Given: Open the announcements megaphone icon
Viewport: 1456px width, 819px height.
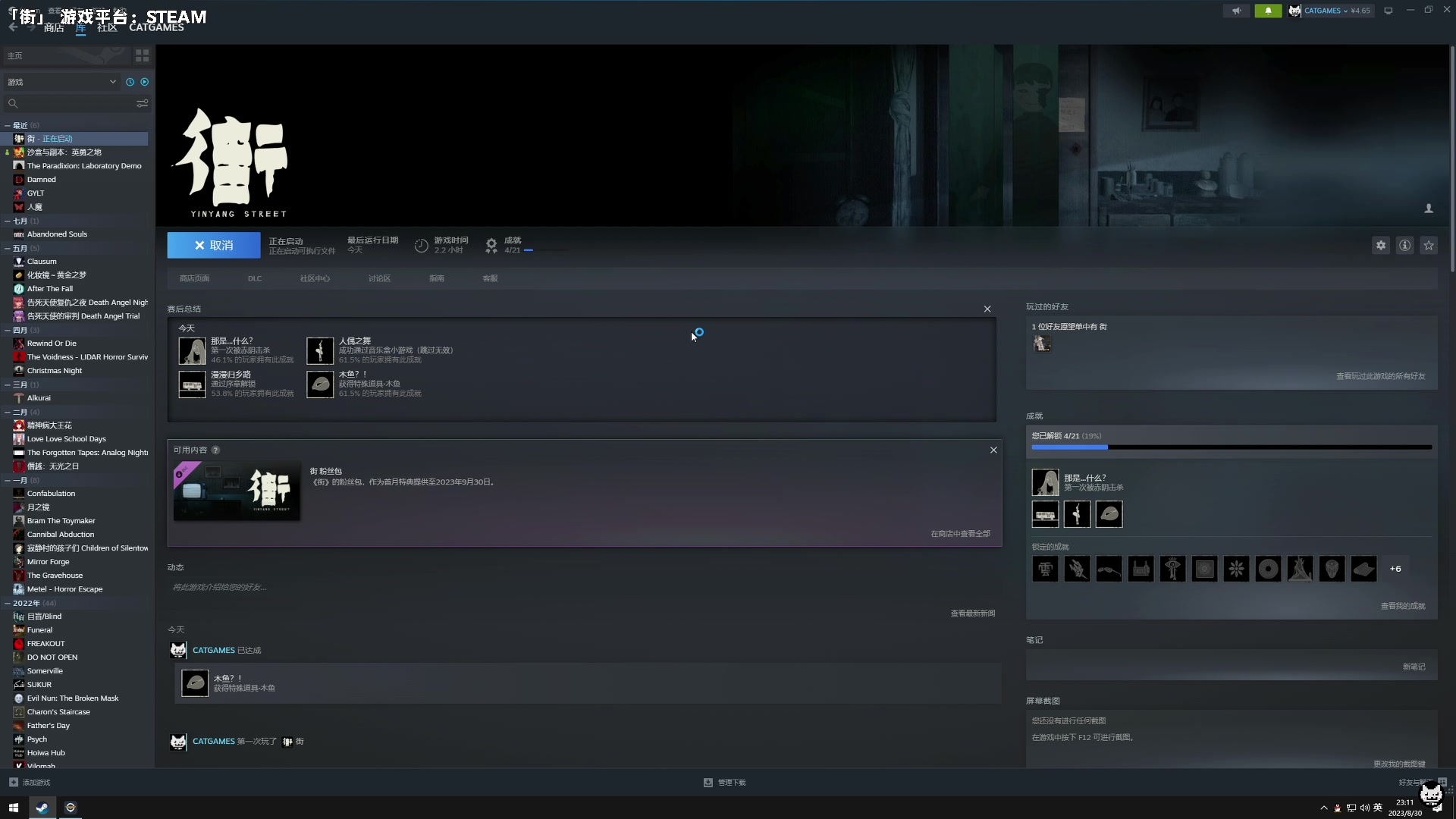Looking at the screenshot, I should [x=1236, y=11].
